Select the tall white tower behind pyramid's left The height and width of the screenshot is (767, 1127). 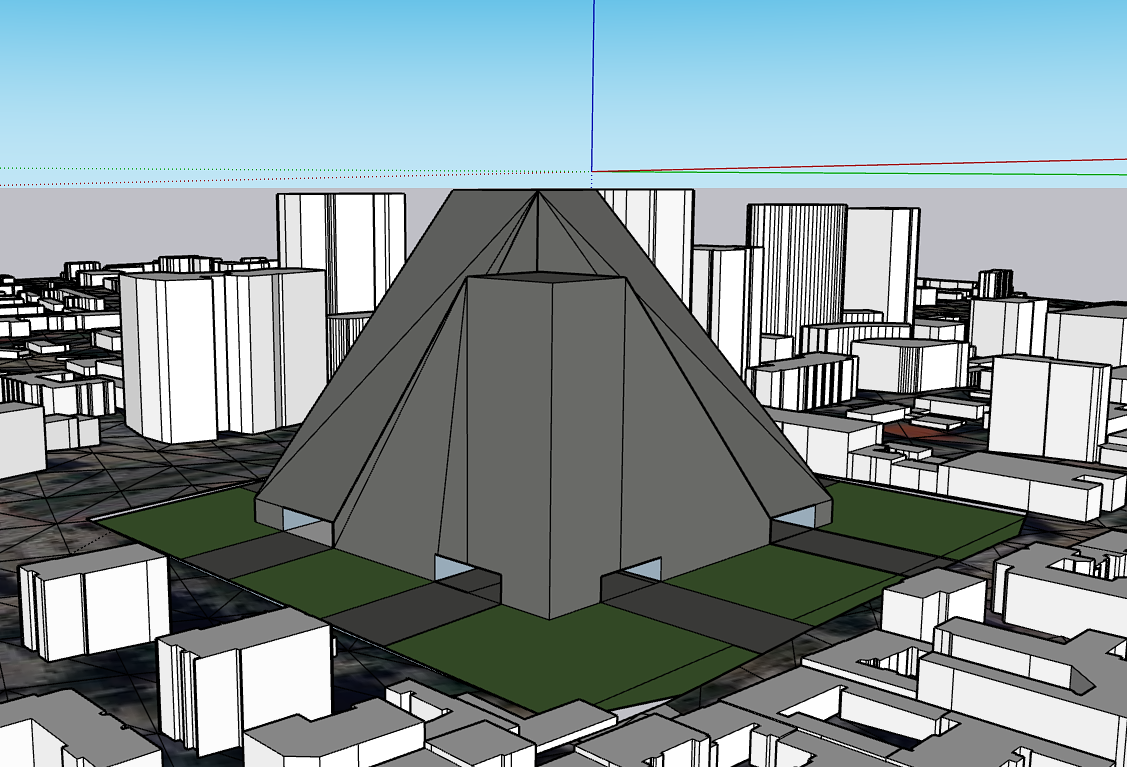click(340, 250)
